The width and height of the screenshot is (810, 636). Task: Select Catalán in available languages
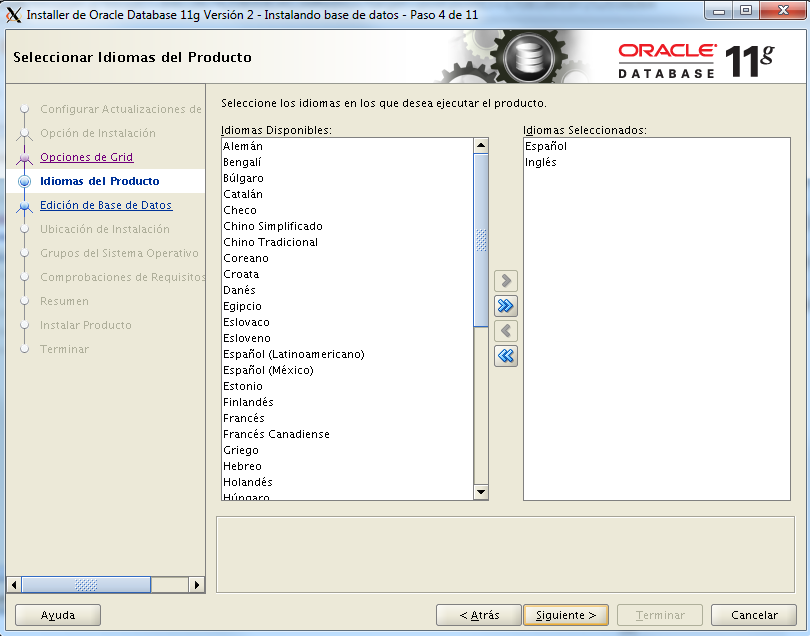[x=347, y=194]
